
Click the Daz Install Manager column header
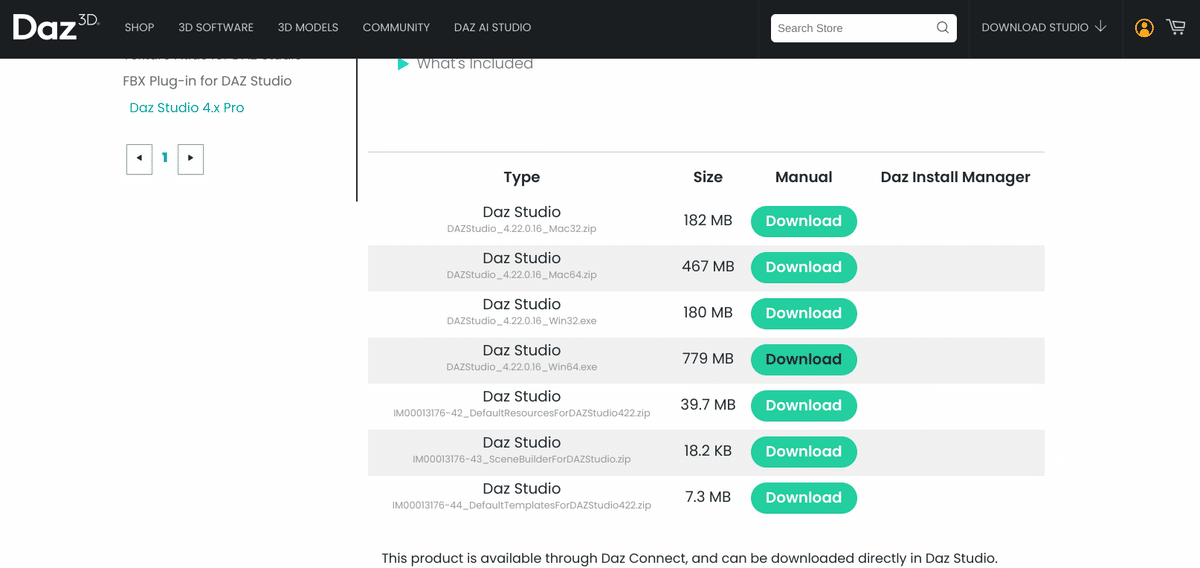955,177
